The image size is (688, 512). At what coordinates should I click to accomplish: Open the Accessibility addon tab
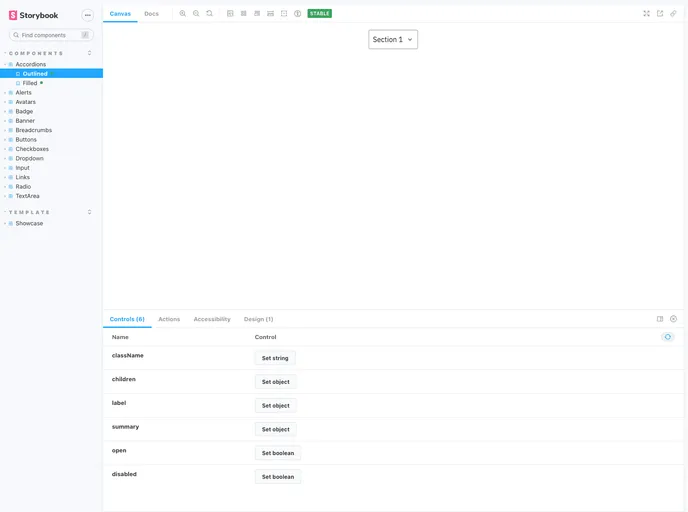212,319
